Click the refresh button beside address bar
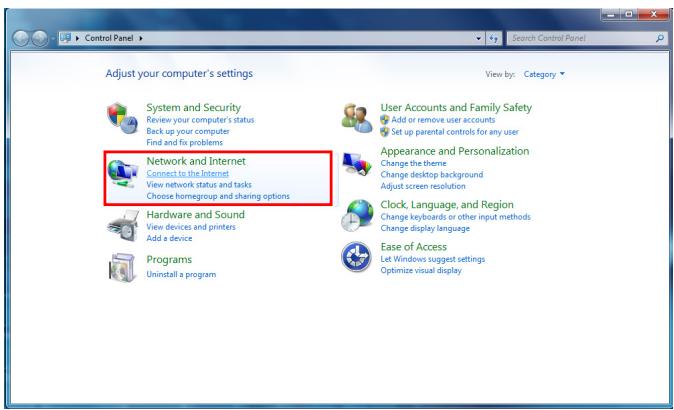Viewport: 674px width, 410px height. (493, 38)
